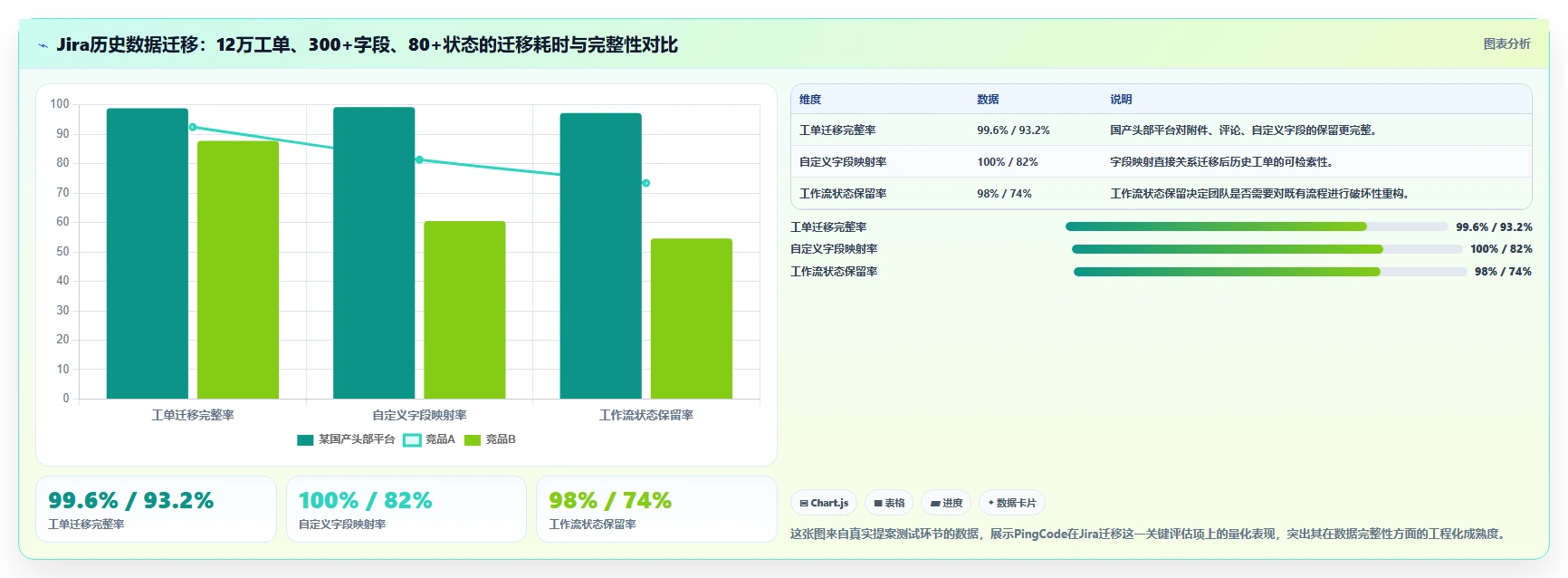Click the 98% / 74% table cell

pyautogui.click(x=1004, y=194)
